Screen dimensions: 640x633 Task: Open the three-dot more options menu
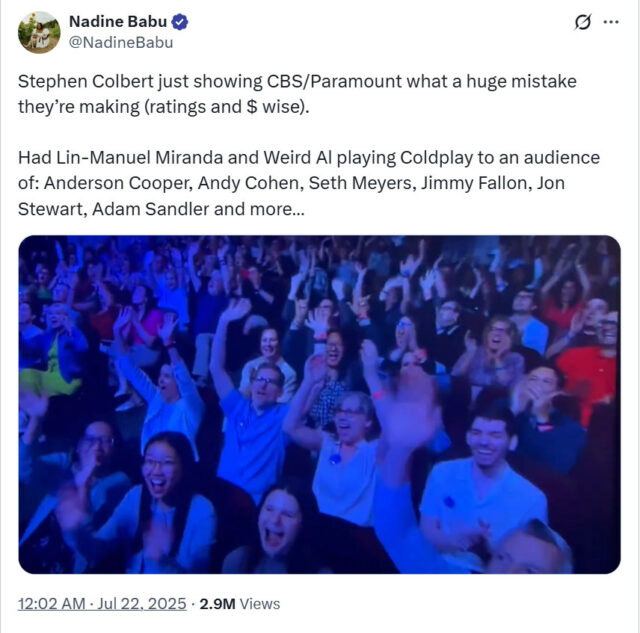[x=611, y=22]
